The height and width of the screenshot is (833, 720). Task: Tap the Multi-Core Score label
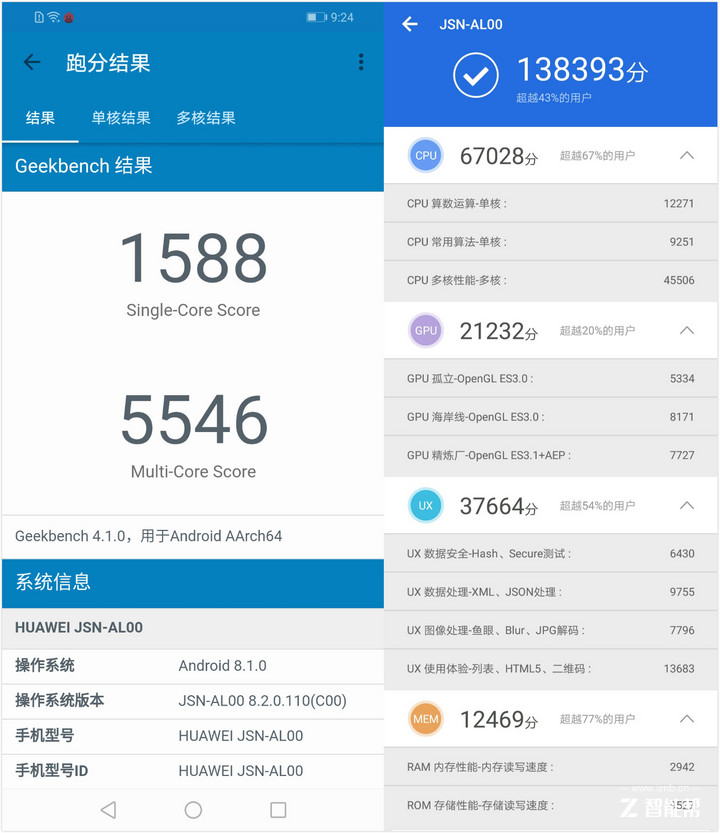pyautogui.click(x=193, y=472)
